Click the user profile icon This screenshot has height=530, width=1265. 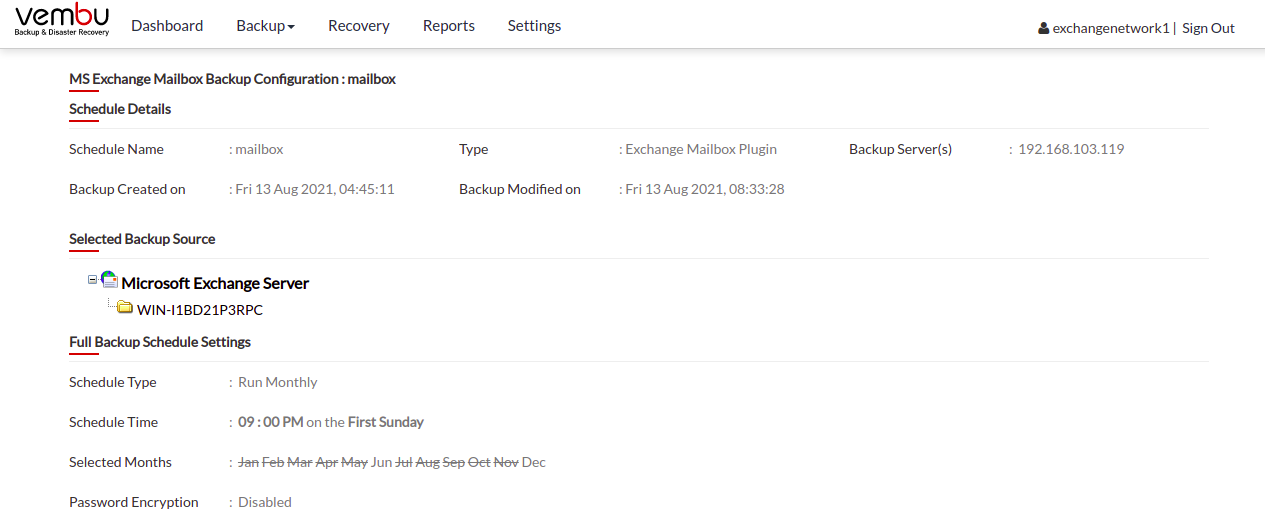[1044, 28]
